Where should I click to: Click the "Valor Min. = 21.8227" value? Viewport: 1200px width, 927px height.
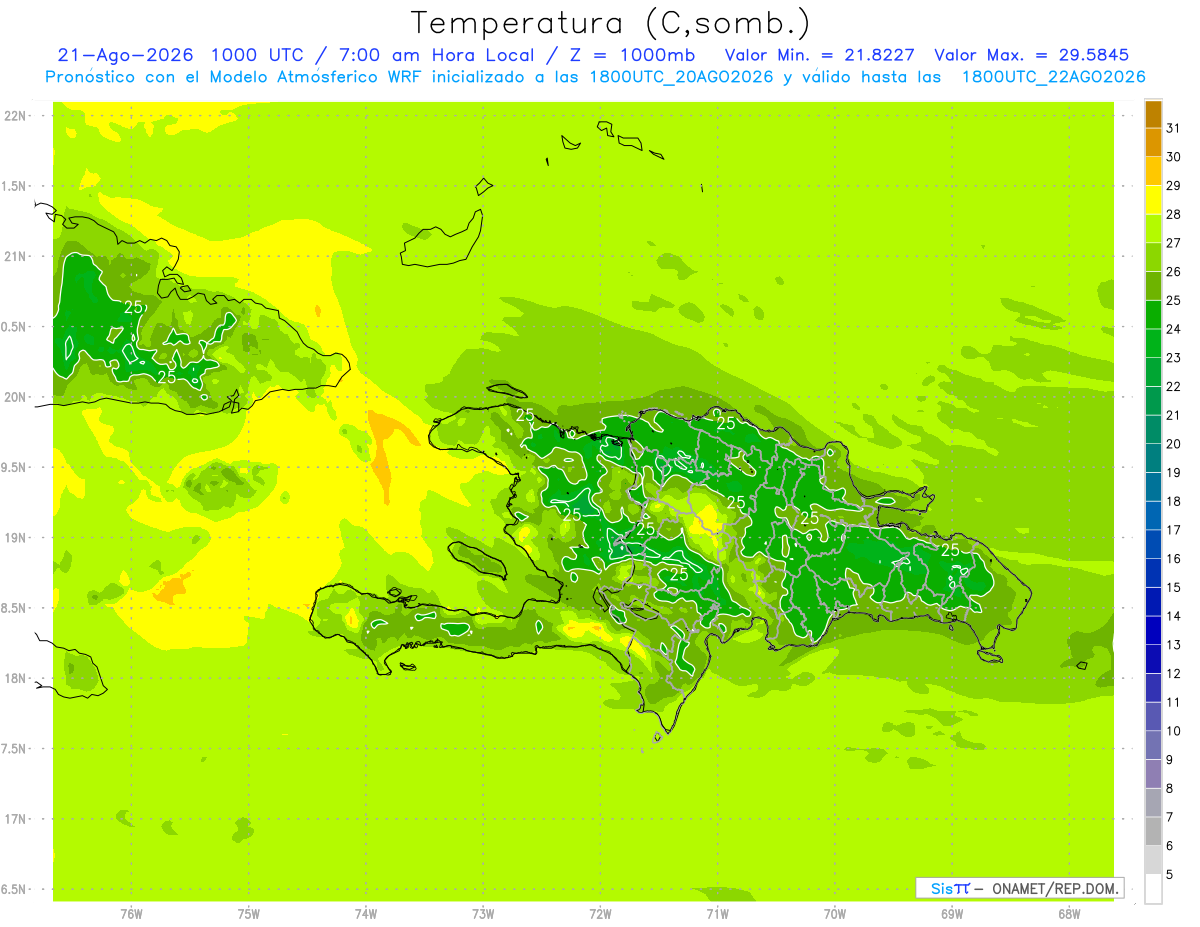tap(819, 55)
